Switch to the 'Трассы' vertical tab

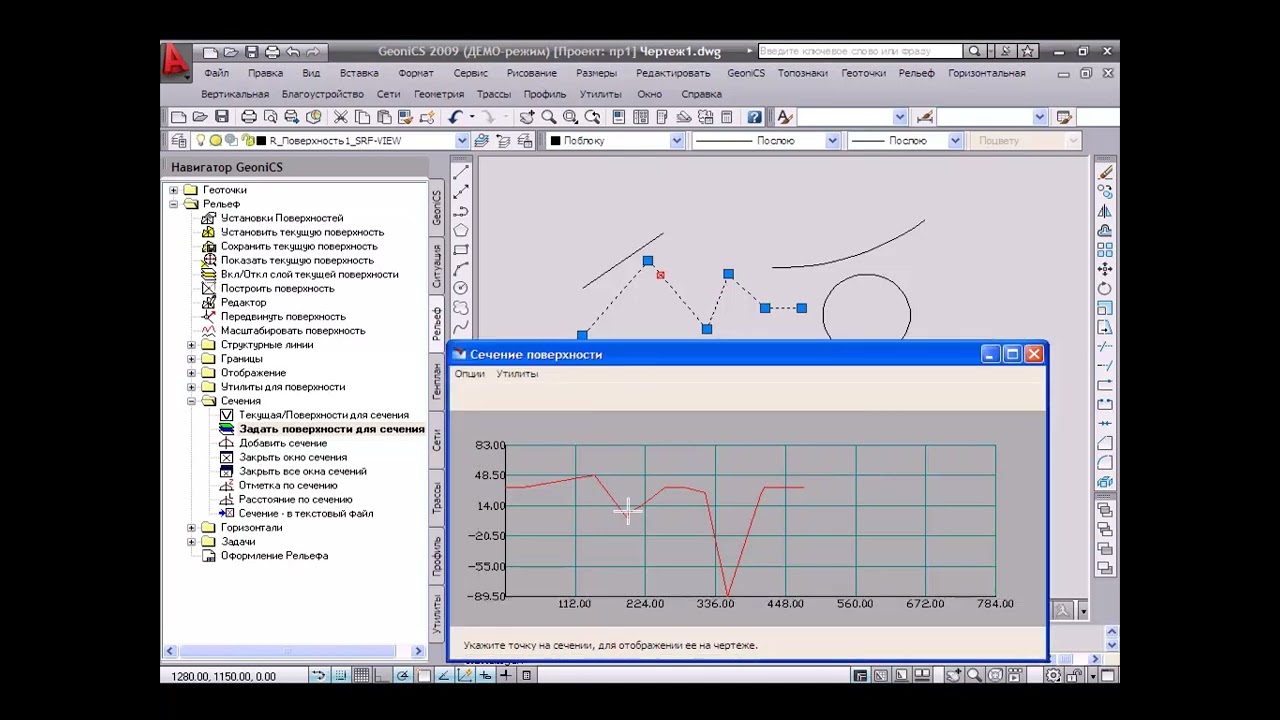click(x=437, y=497)
